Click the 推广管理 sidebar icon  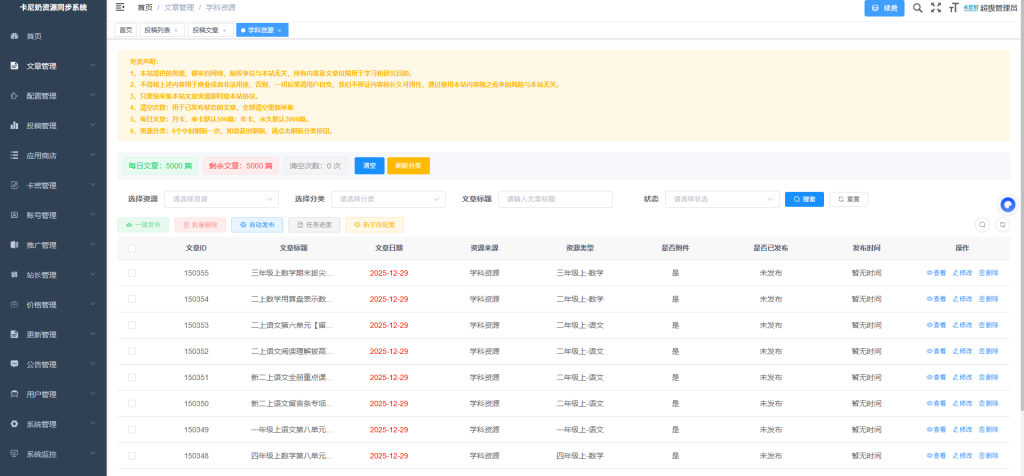pyautogui.click(x=14, y=245)
